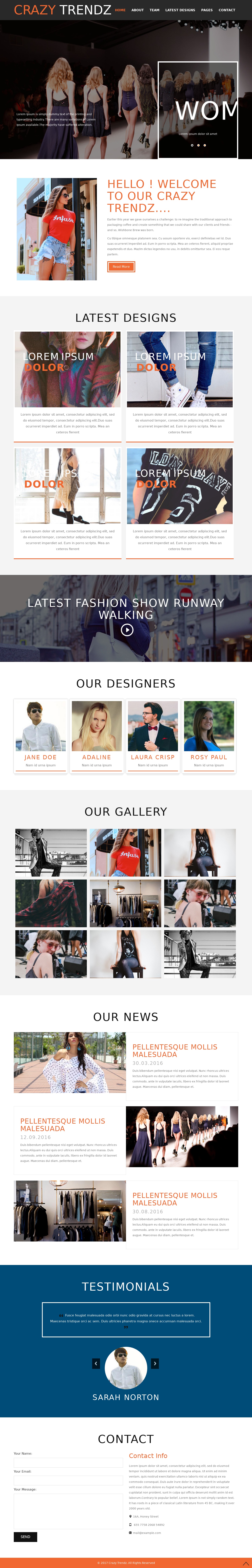Click the Crazy Trendz logo
Image resolution: width=252 pixels, height=1568 pixels.
[x=63, y=10]
